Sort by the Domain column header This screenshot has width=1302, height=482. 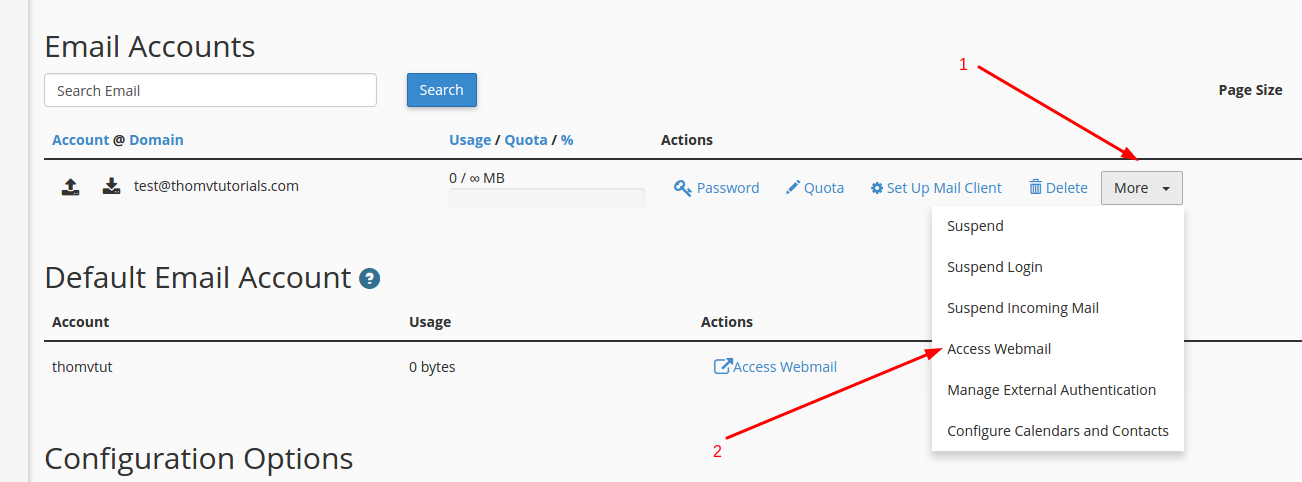156,140
